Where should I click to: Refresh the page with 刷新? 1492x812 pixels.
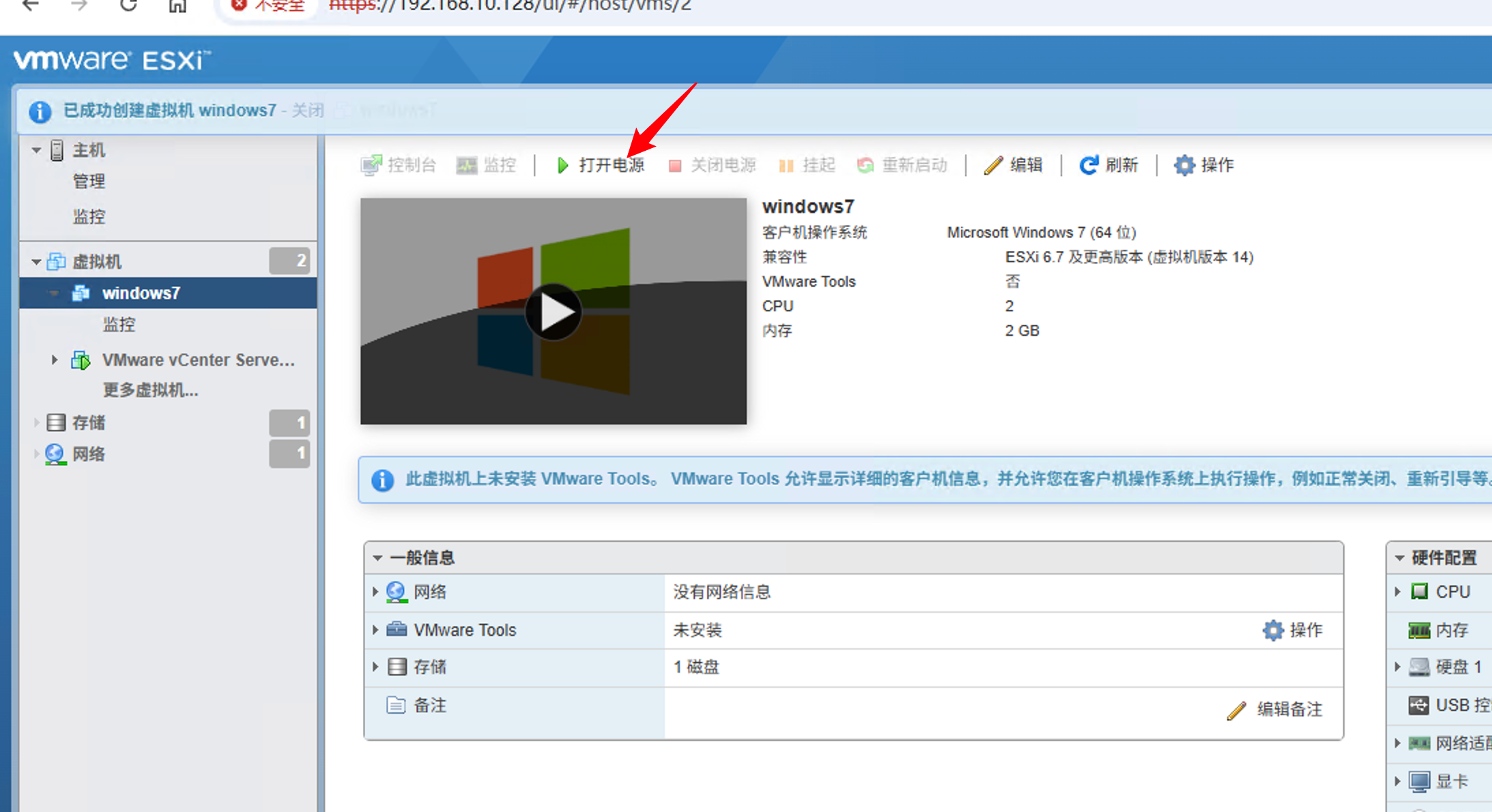pos(1108,165)
